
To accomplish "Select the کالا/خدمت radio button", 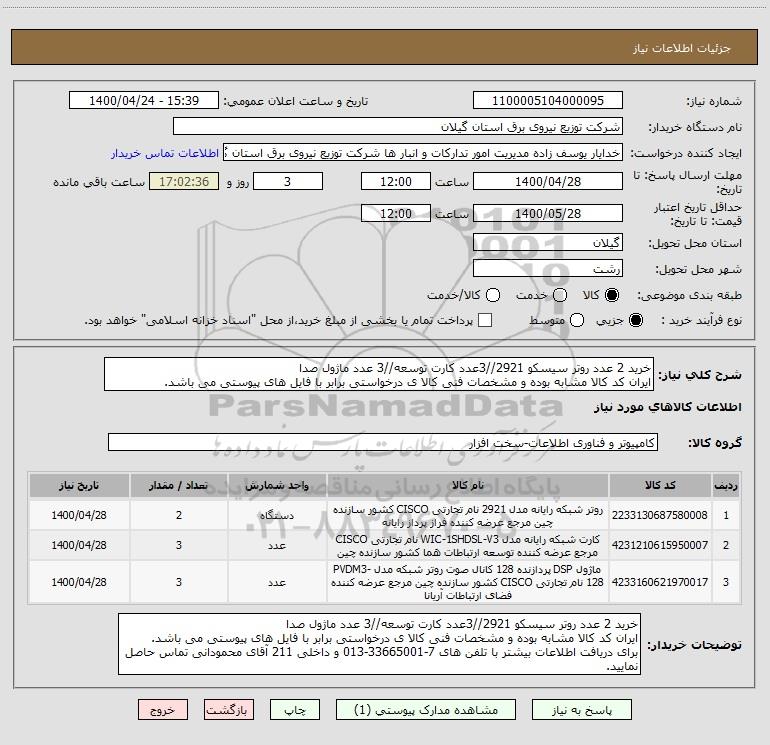I will (493, 295).
